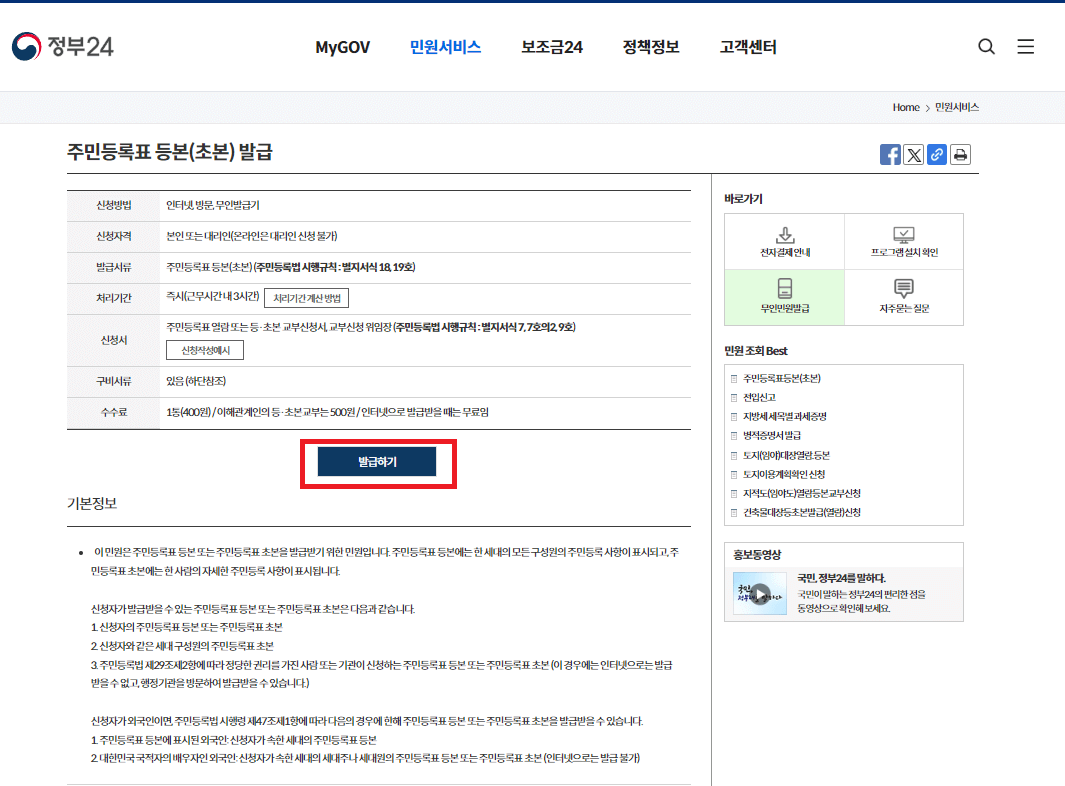Open 무인민원발급 shortcut
Viewport: 1065px width, 786px height.
tap(784, 298)
